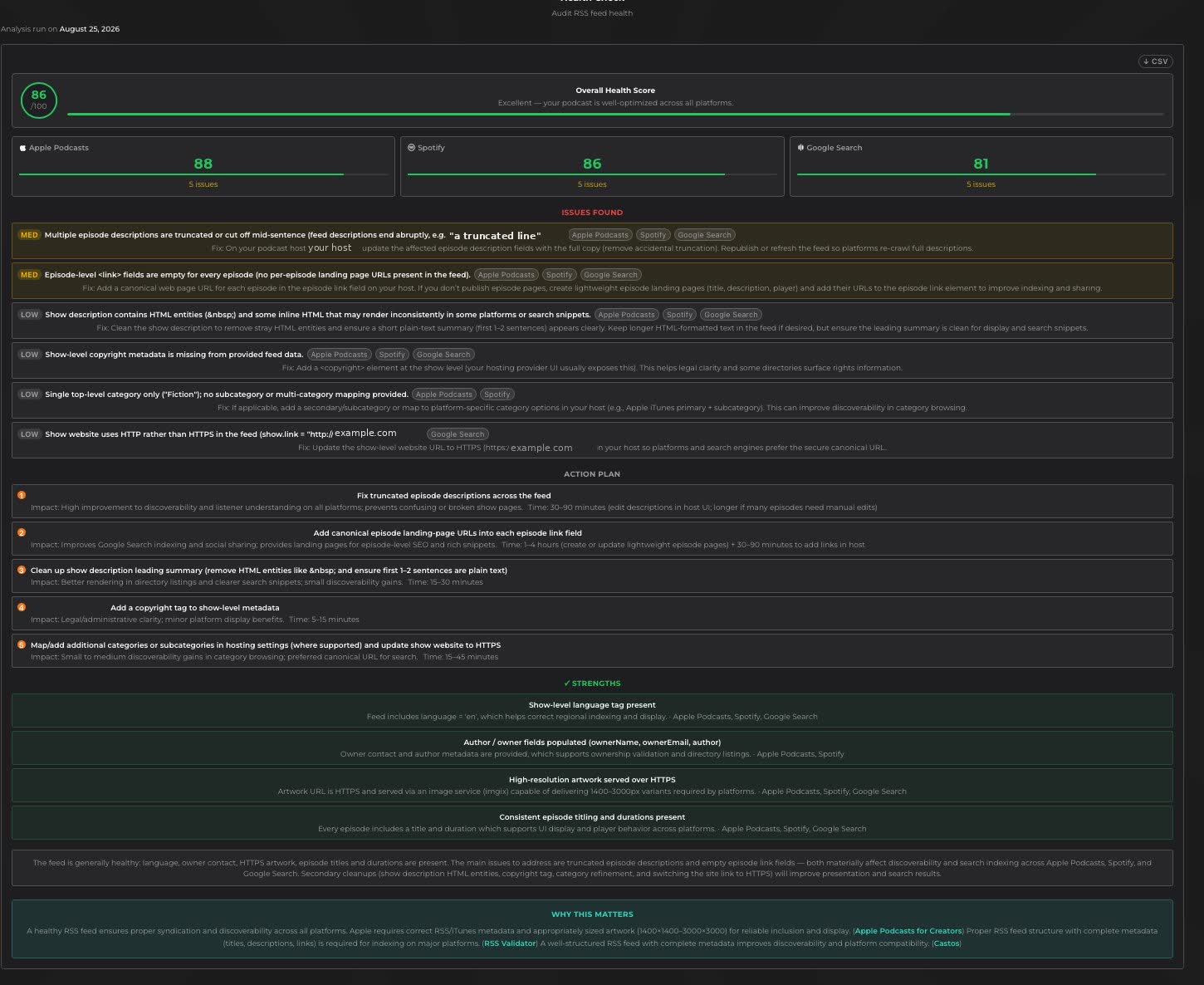The width and height of the screenshot is (1204, 985).
Task: Click the Overall Health Score progress bar
Action: 615,114
